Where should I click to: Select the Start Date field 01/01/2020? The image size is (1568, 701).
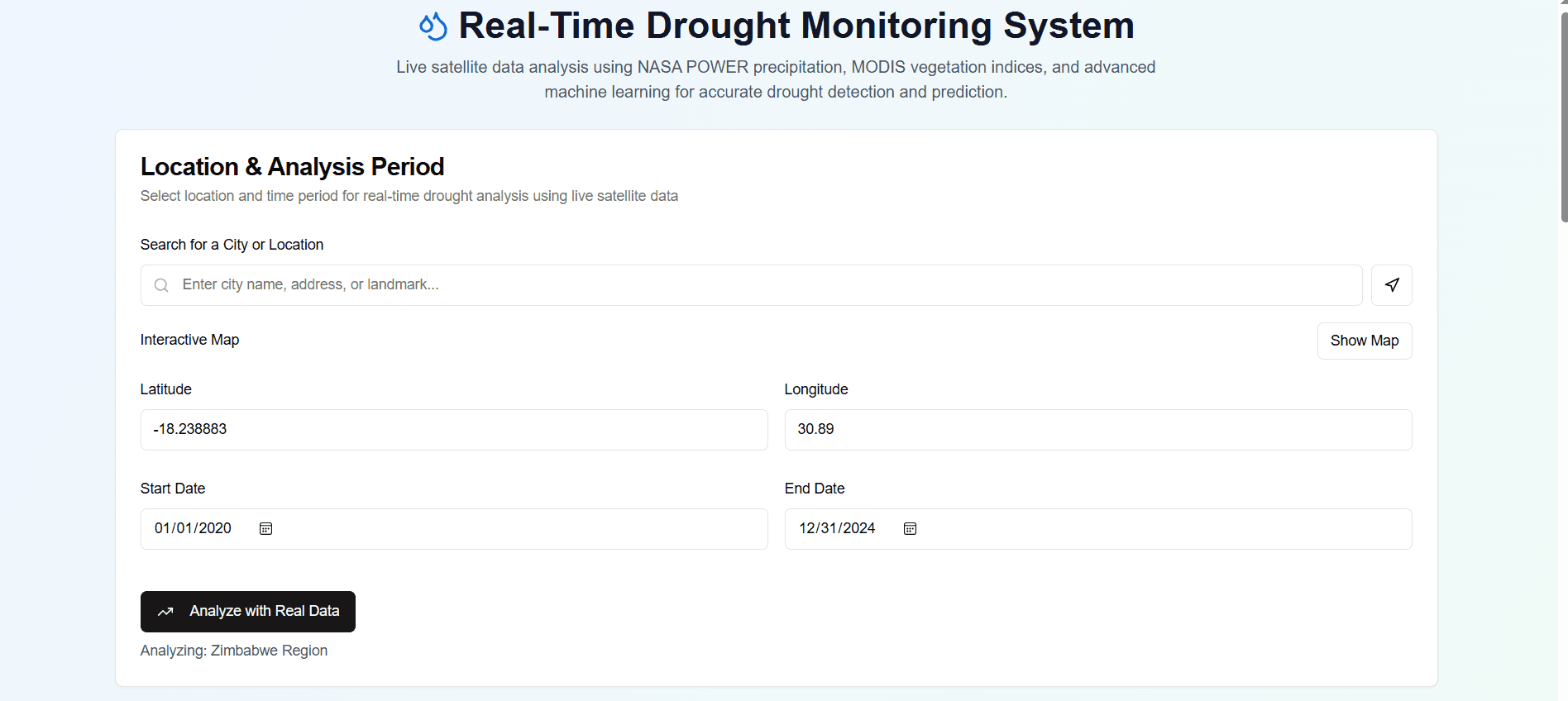[454, 529]
